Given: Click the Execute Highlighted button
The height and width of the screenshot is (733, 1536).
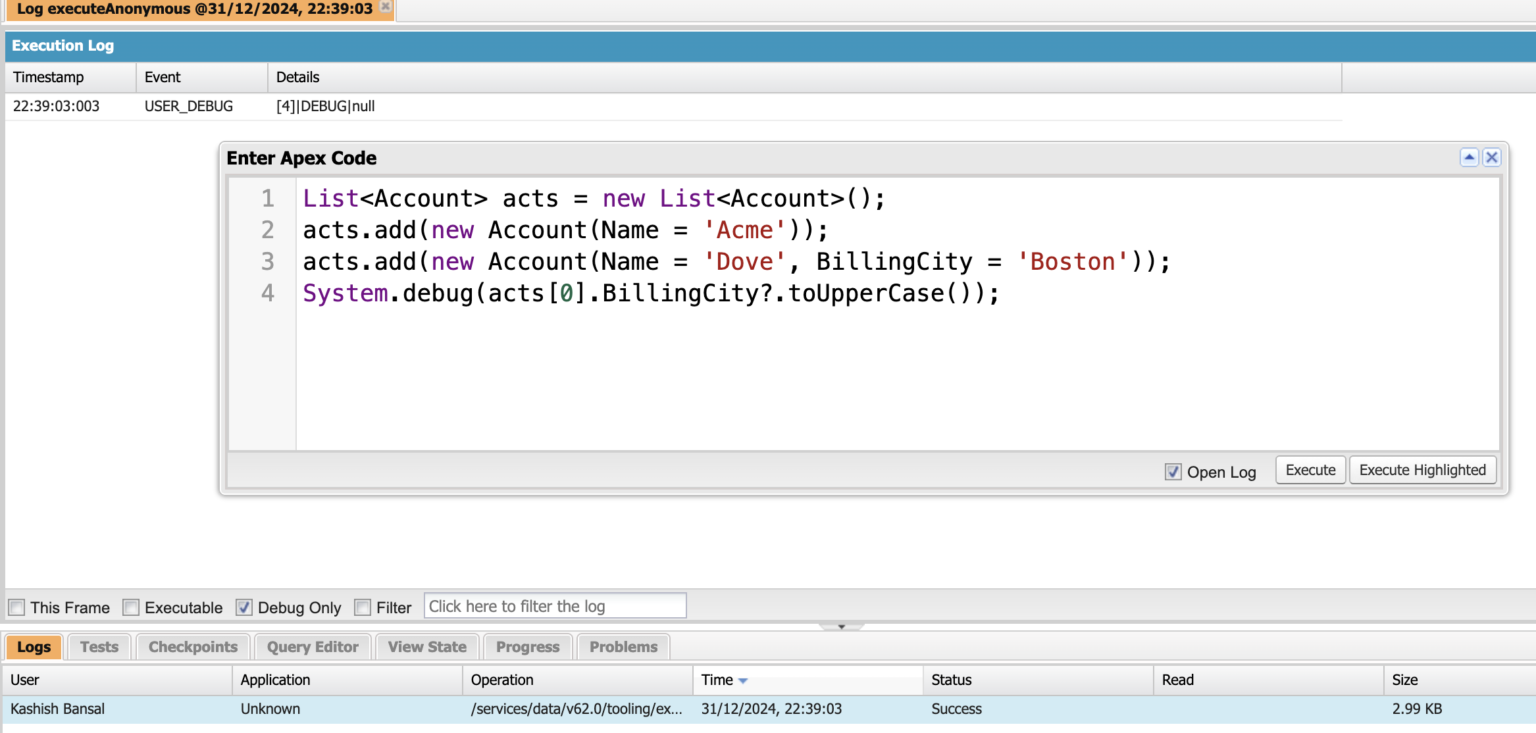Looking at the screenshot, I should tap(1422, 469).
